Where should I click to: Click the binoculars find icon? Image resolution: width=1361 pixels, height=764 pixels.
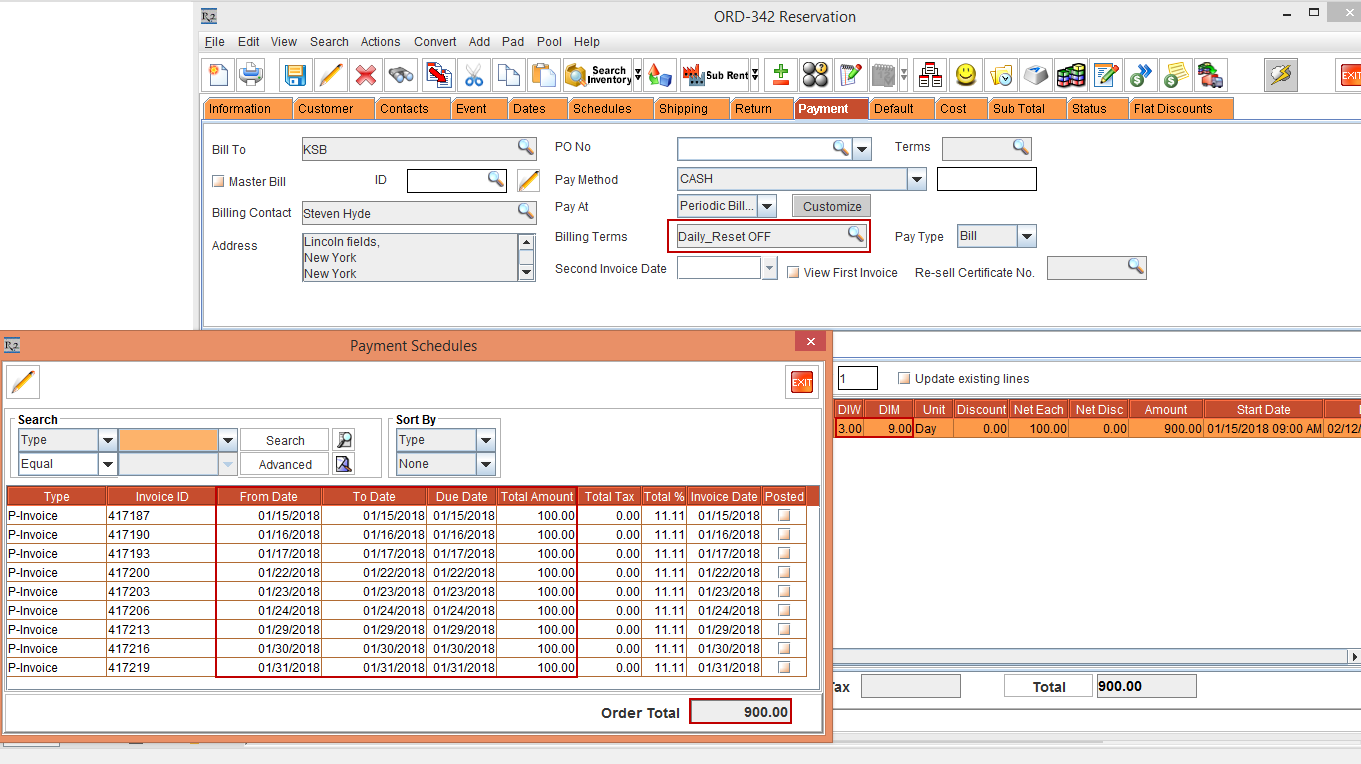coord(402,75)
